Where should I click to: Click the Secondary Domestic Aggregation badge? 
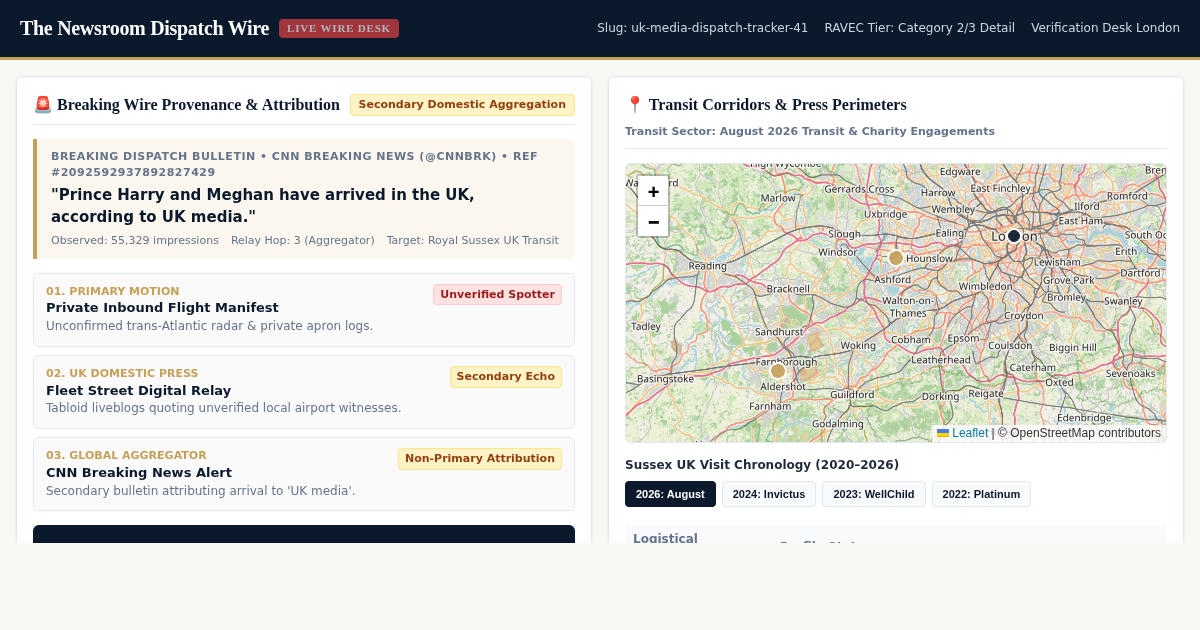462,105
